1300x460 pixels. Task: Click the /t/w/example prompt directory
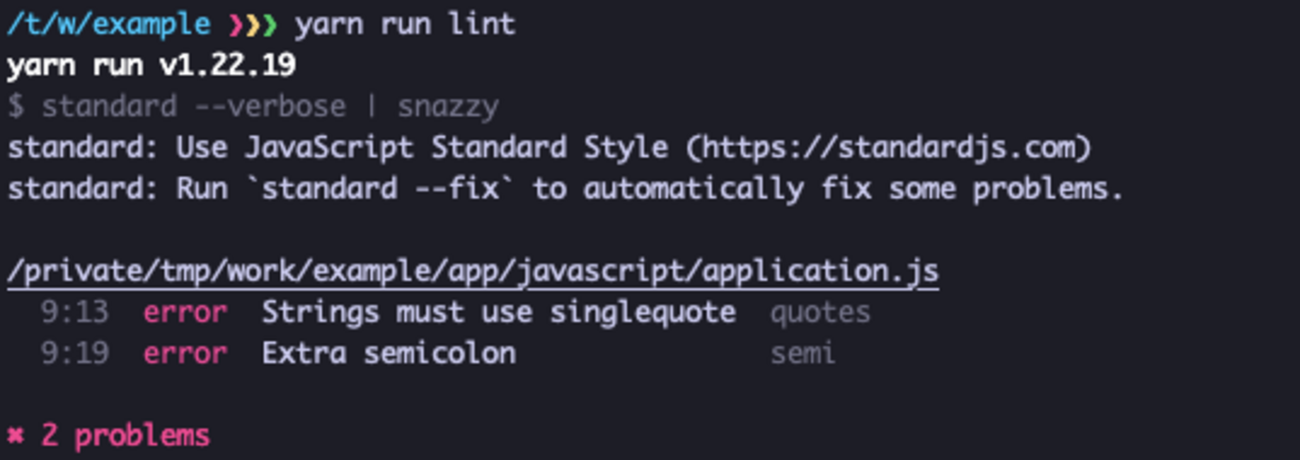point(108,25)
